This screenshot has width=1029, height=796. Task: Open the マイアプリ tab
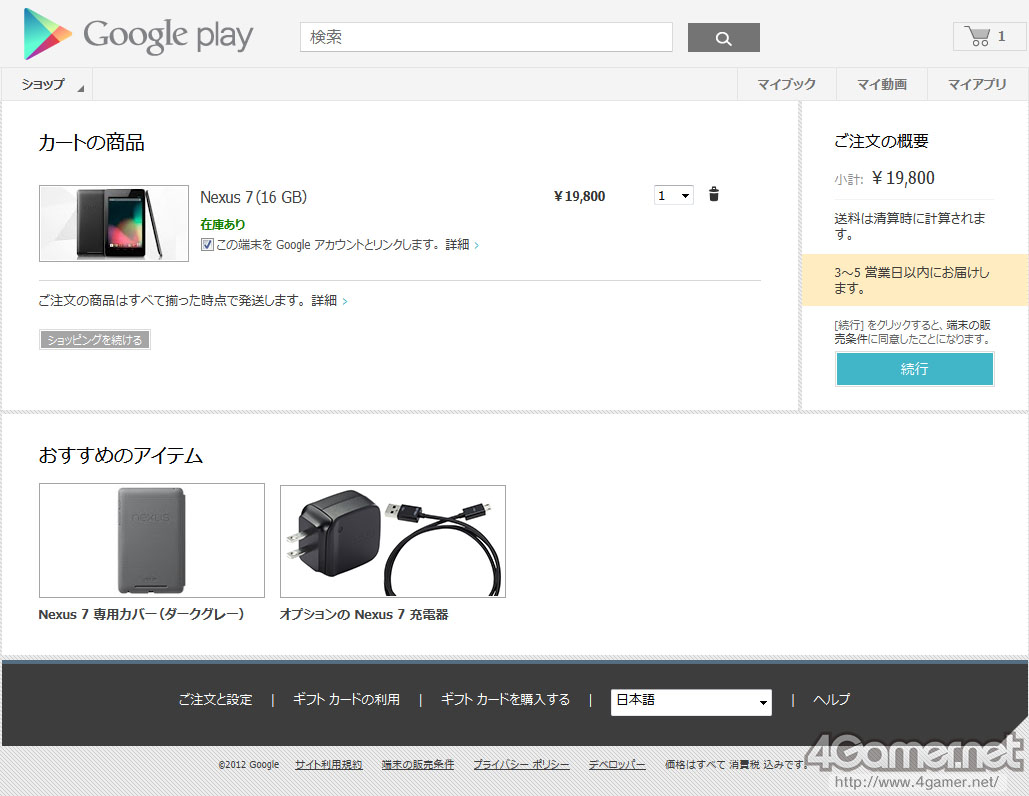976,84
